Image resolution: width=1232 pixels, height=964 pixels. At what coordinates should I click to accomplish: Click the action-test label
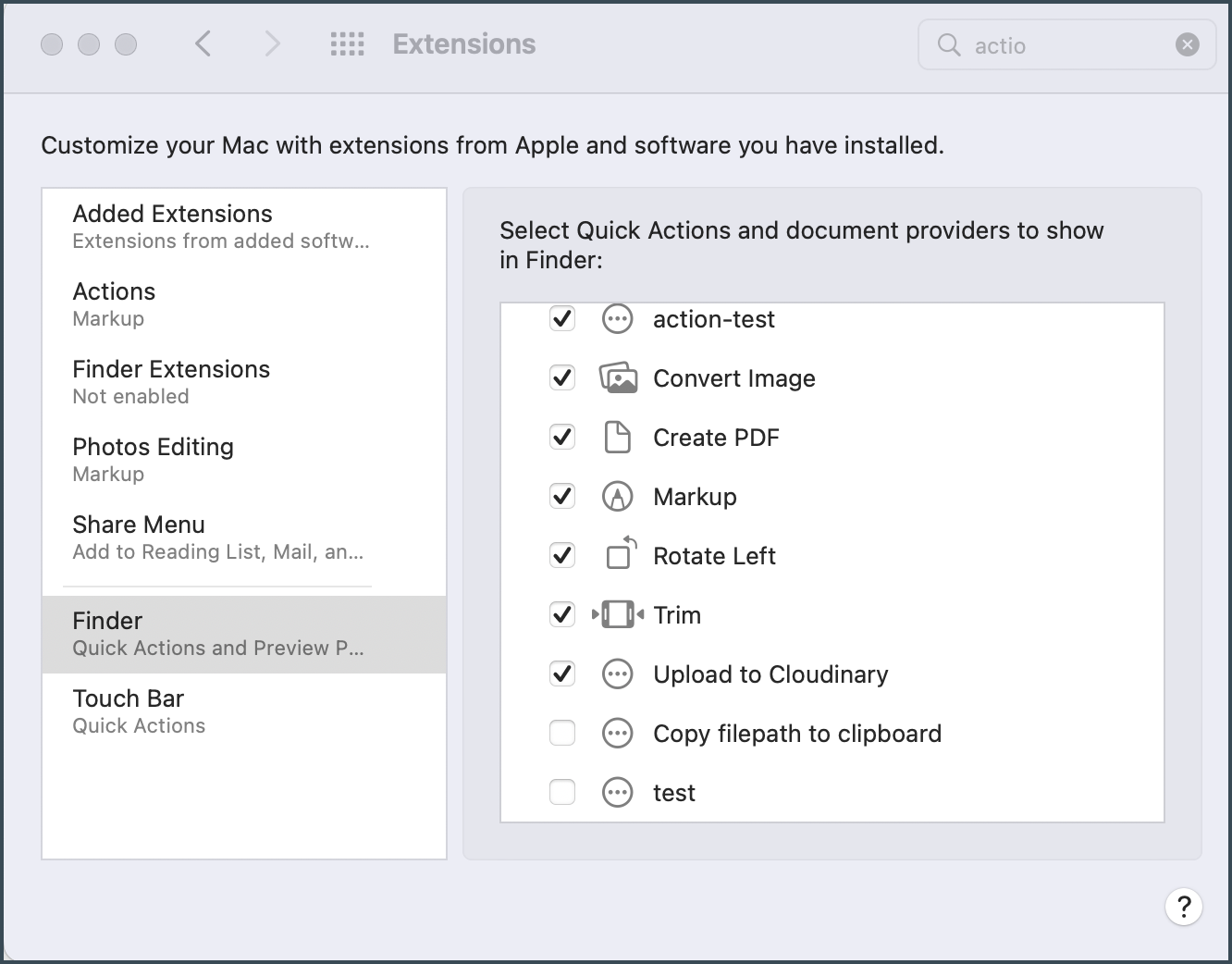tap(714, 319)
